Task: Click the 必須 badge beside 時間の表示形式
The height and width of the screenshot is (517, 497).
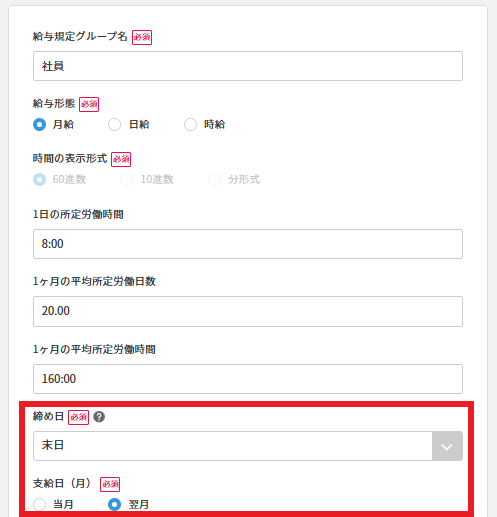Action: pyautogui.click(x=121, y=159)
